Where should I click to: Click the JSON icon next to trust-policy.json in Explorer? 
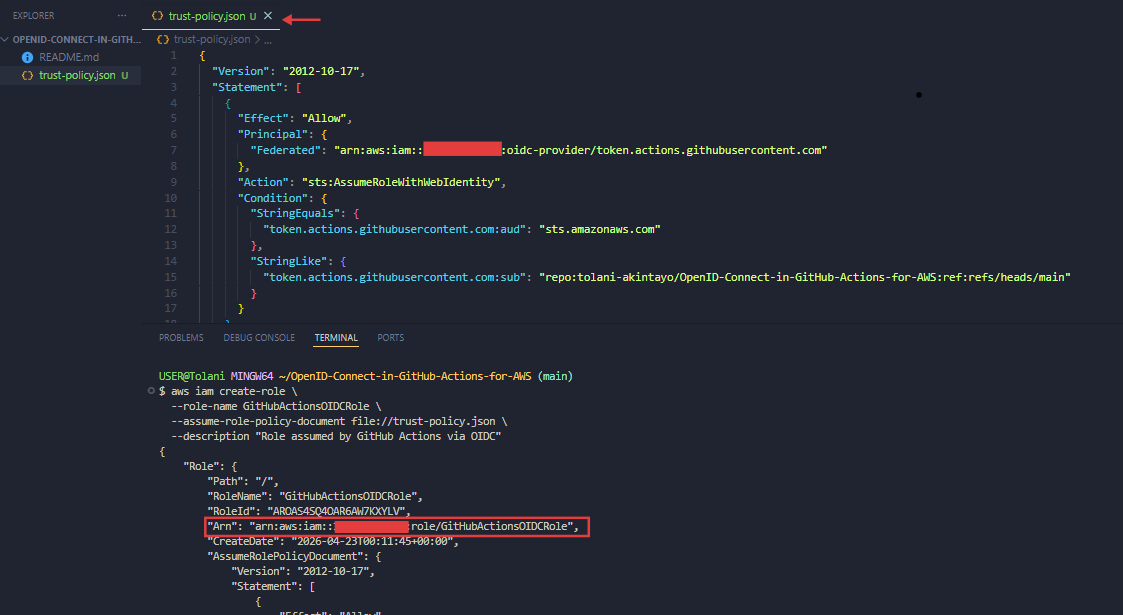coord(27,75)
